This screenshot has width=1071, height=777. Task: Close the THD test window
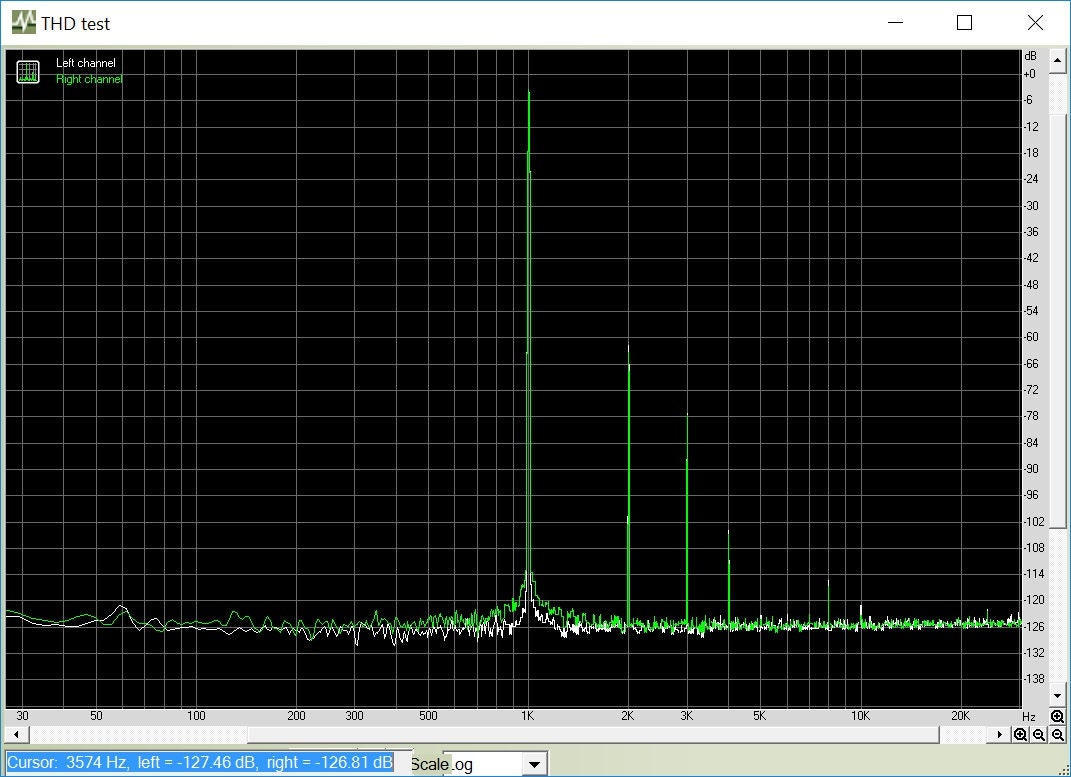pyautogui.click(x=1035, y=23)
